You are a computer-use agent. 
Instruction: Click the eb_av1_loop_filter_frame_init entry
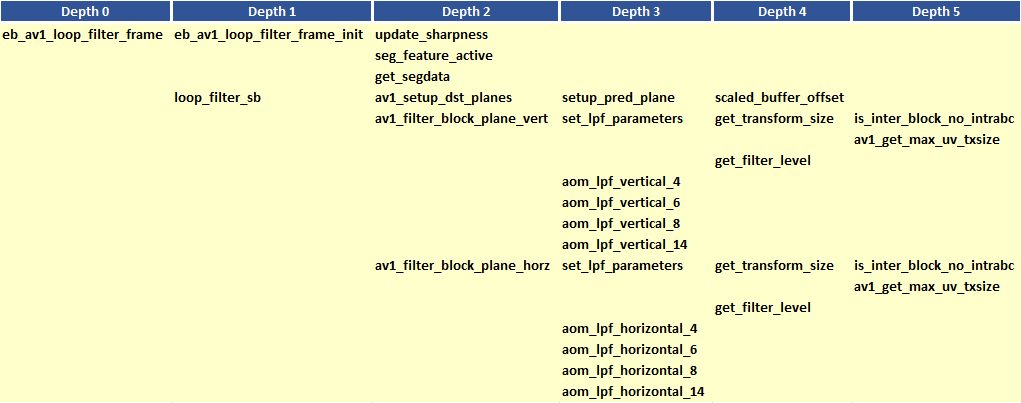point(269,35)
